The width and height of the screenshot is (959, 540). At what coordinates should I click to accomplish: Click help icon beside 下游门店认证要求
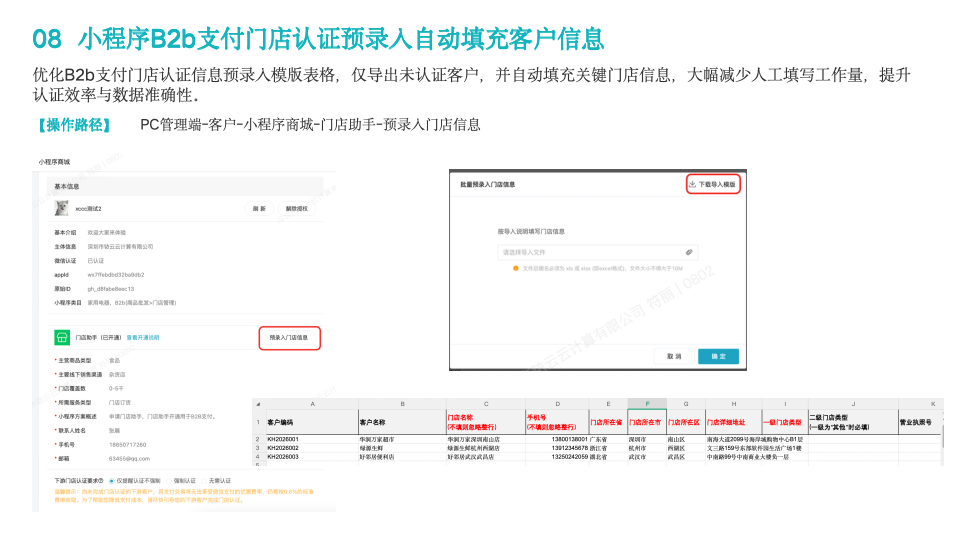(102, 481)
